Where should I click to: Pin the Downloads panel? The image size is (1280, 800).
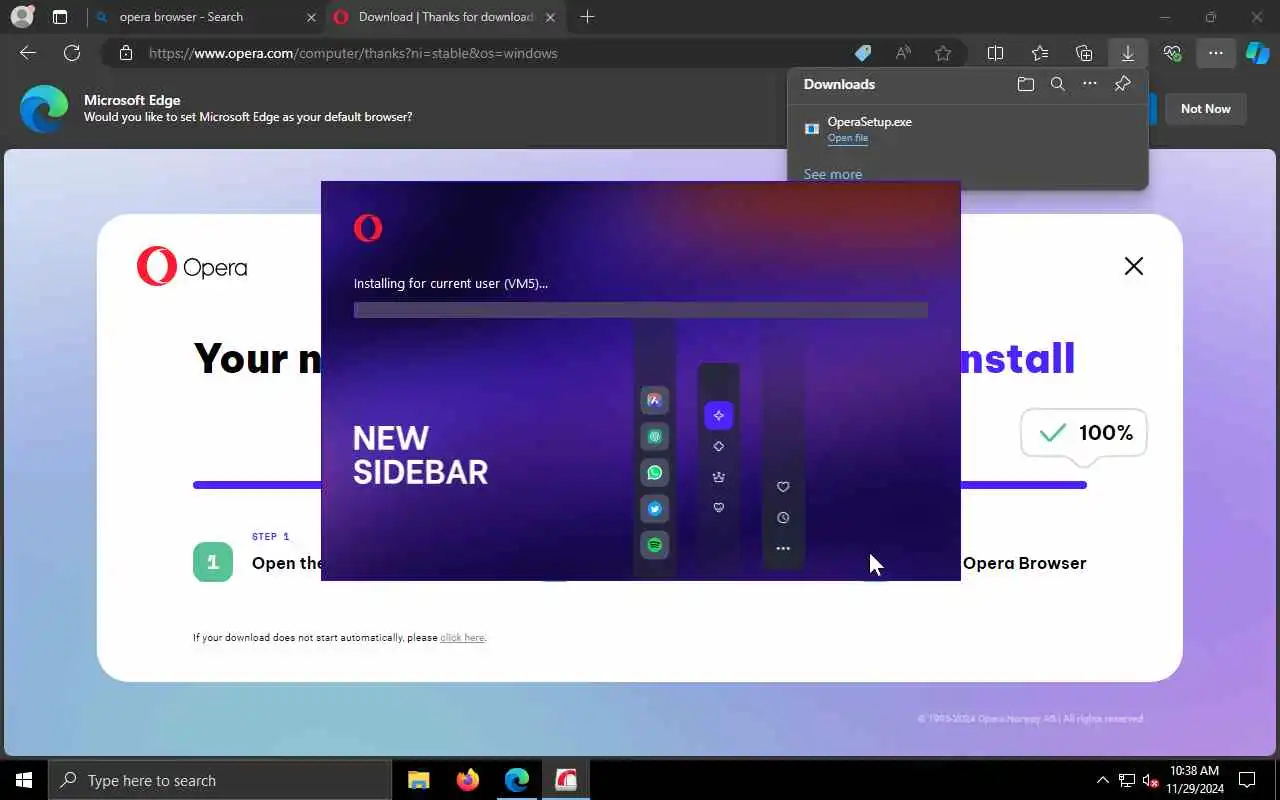tap(1122, 84)
